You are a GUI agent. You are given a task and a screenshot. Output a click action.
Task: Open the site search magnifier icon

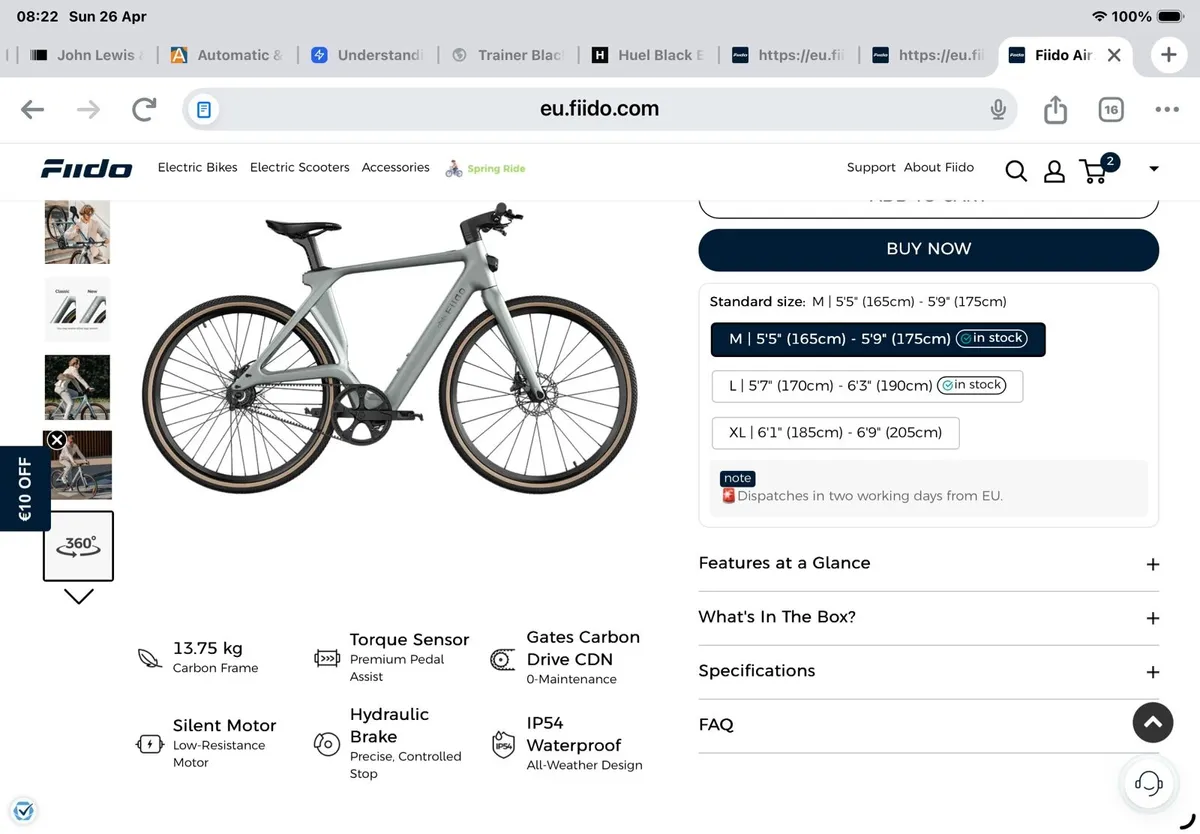pos(1015,171)
